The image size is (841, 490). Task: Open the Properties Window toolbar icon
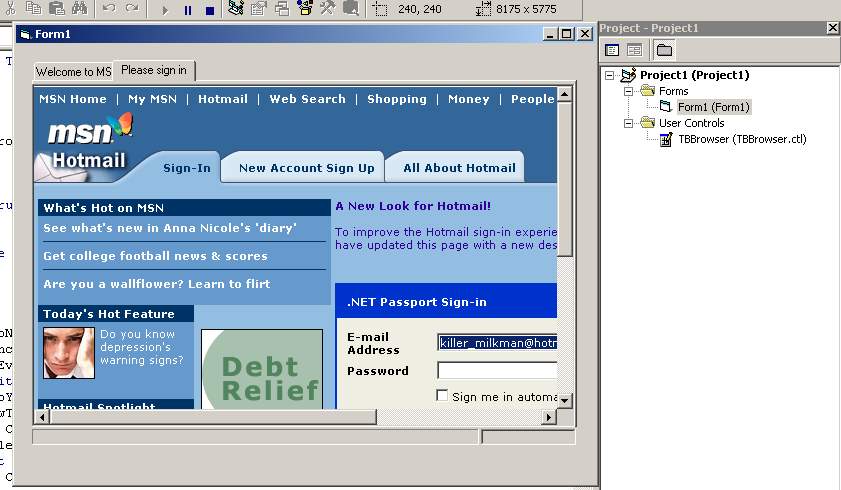258,9
